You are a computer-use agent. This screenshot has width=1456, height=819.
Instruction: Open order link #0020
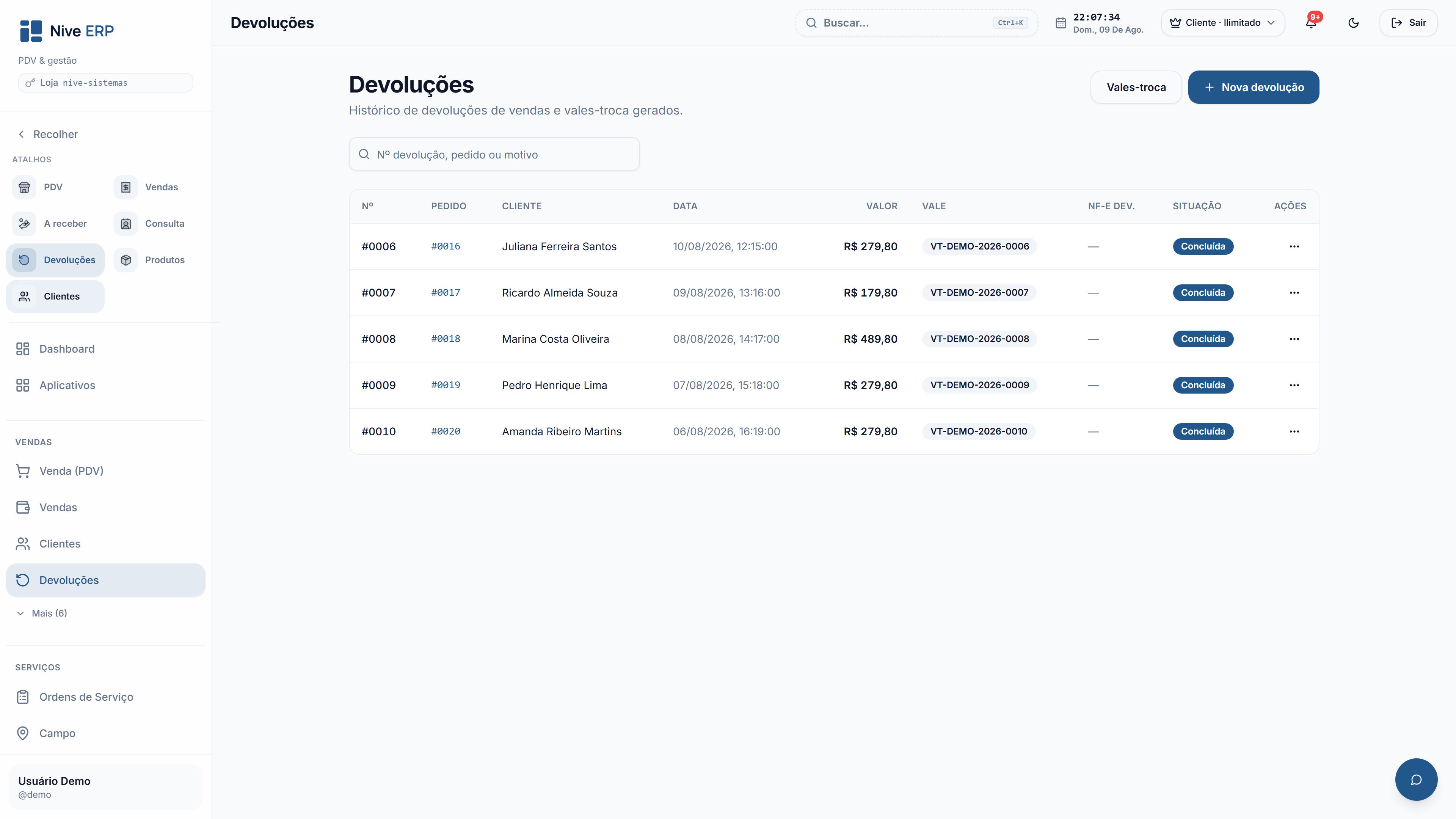(x=446, y=431)
